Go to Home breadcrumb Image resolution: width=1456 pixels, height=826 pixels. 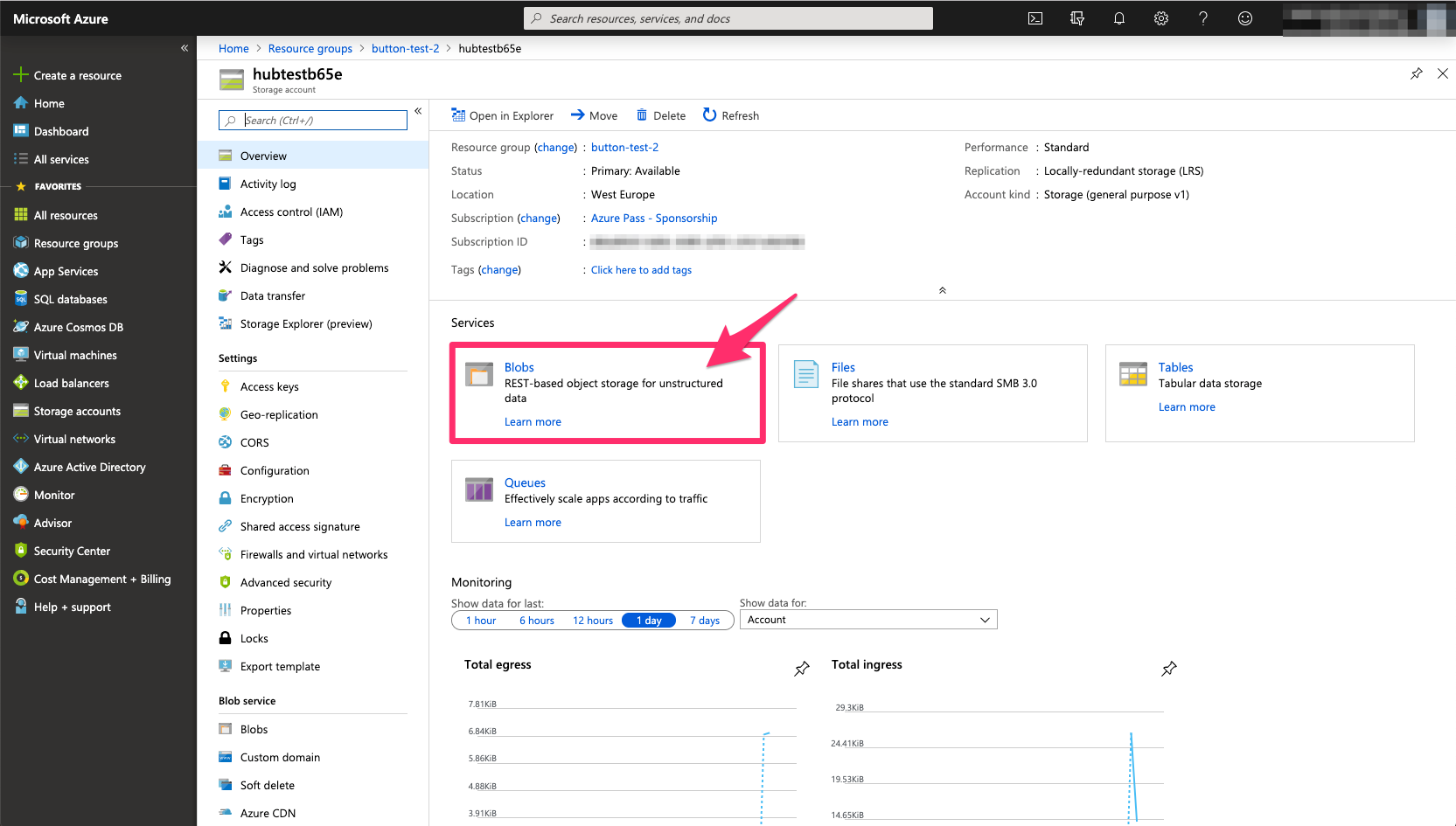coord(233,48)
